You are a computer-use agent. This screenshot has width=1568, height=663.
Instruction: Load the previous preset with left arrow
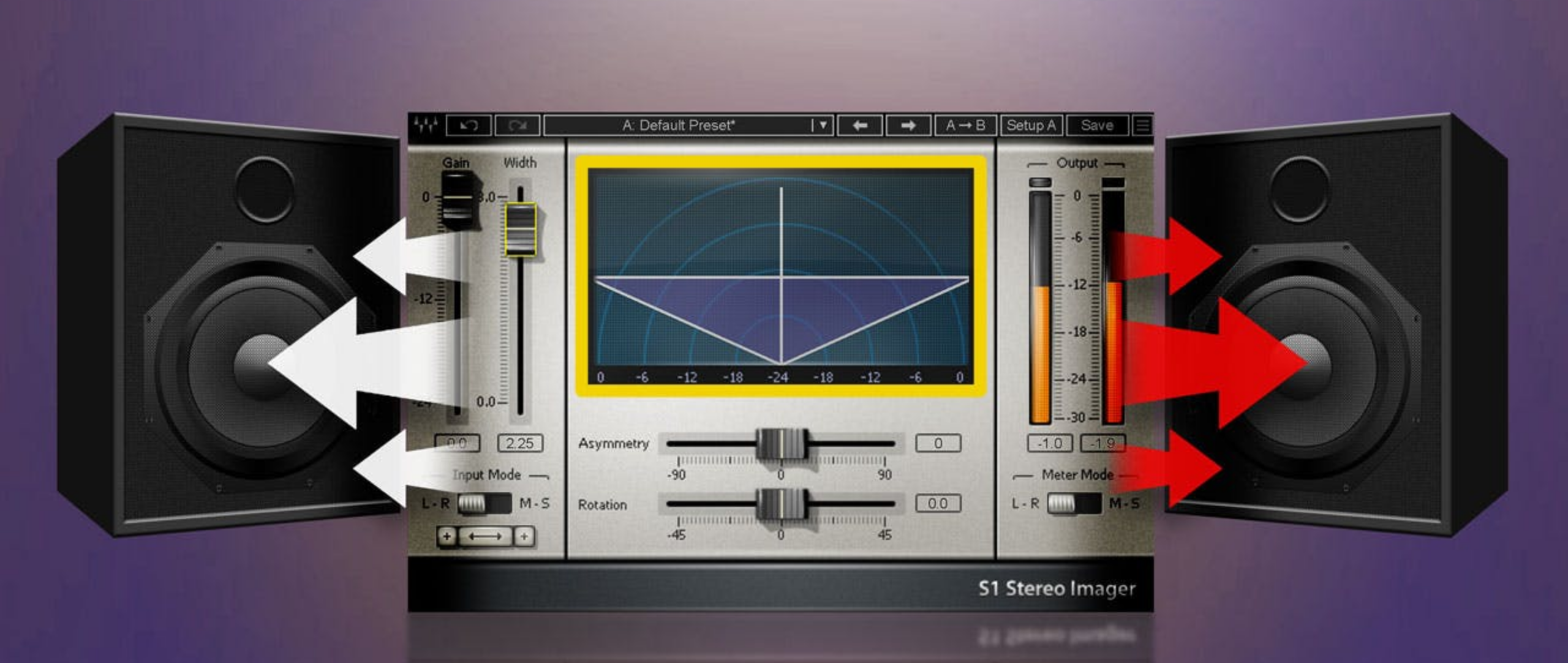tap(860, 125)
